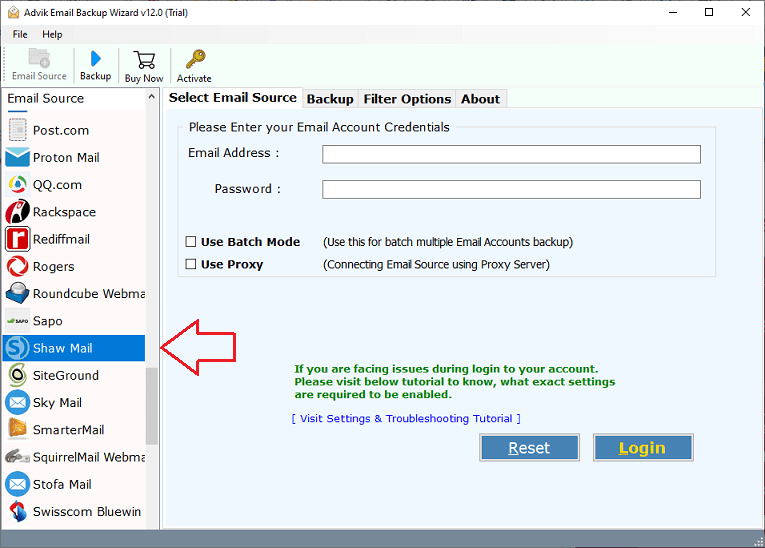Click the Password input field
This screenshot has width=765, height=548.
tap(511, 189)
